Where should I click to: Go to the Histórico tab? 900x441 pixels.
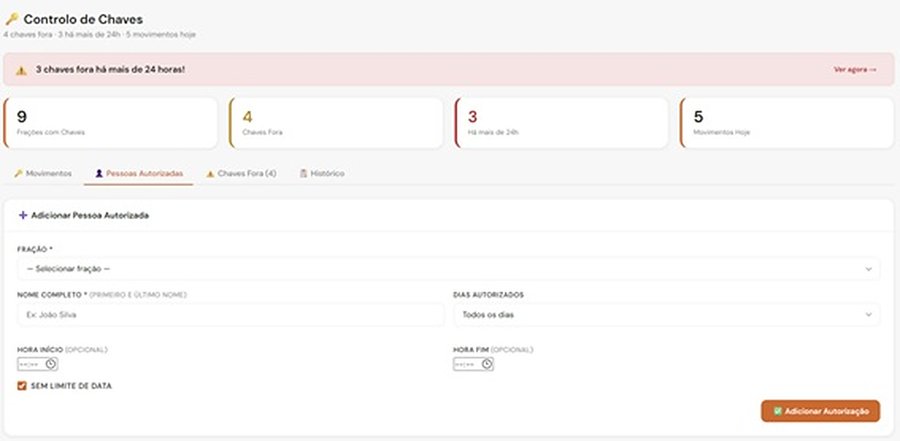click(x=322, y=173)
